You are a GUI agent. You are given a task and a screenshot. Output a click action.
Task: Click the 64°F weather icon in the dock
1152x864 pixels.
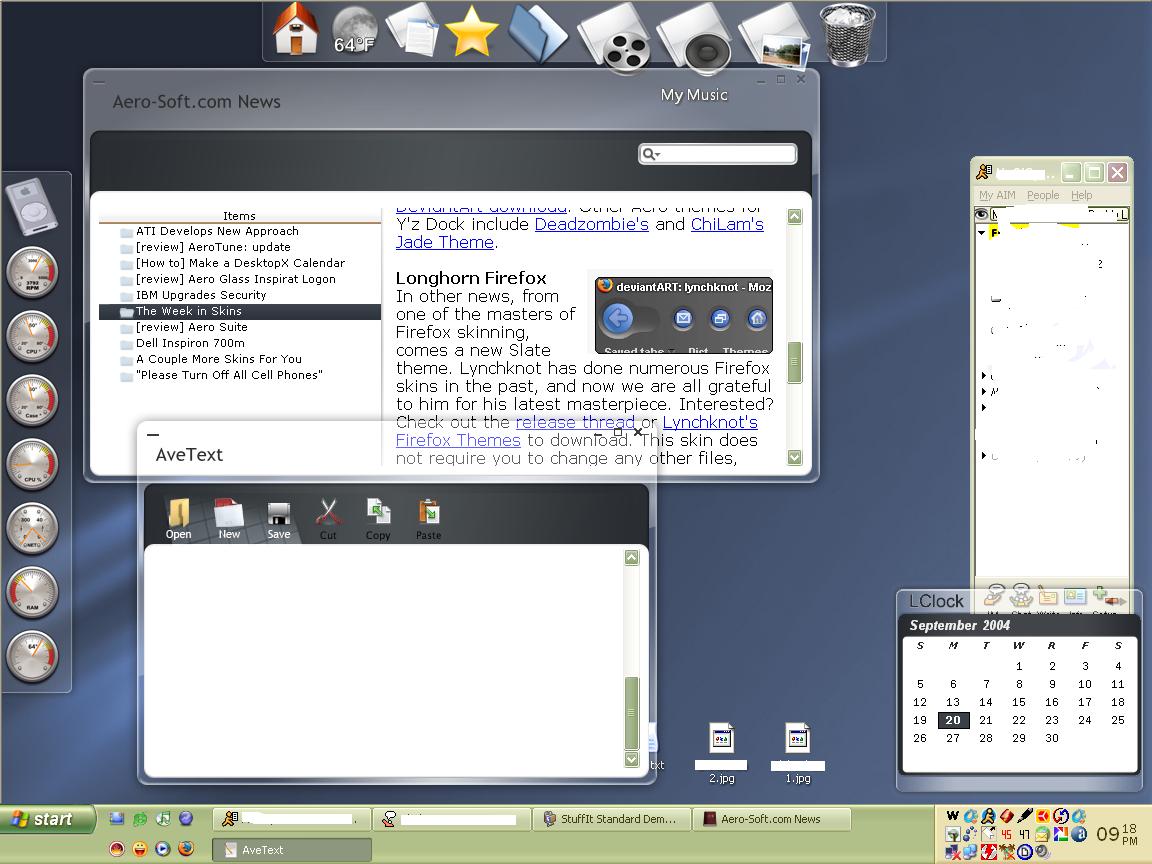(356, 30)
